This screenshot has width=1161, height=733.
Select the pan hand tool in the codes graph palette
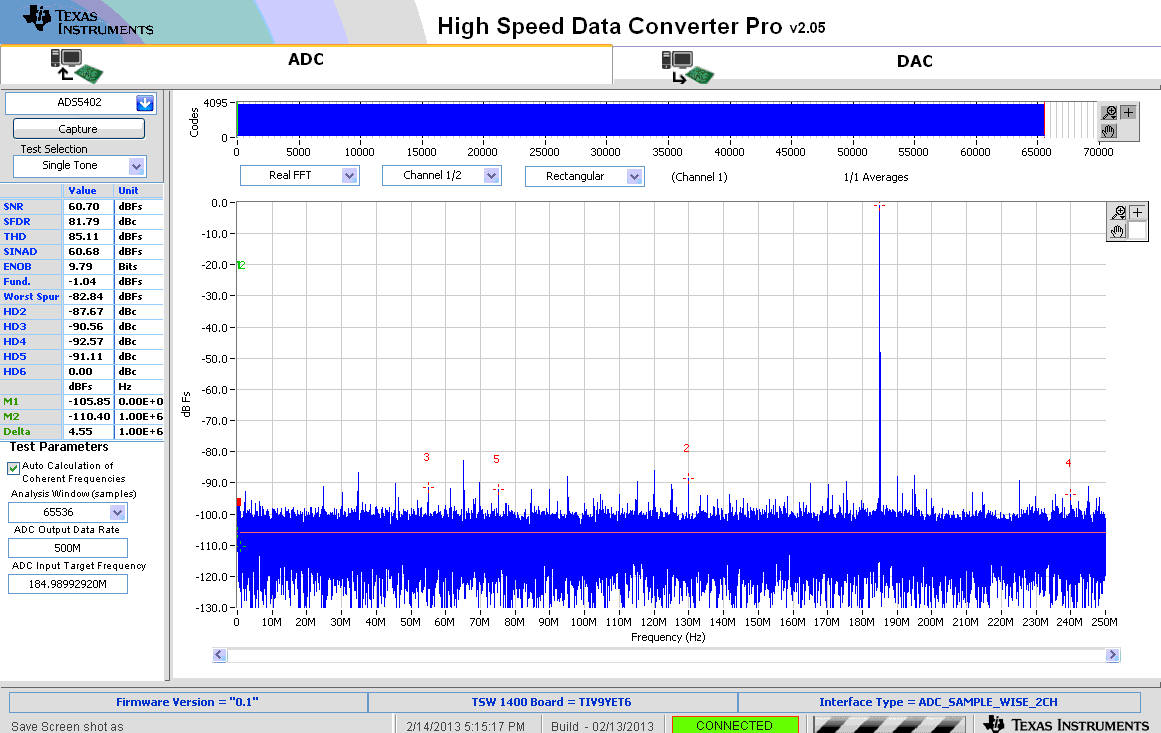tap(1109, 130)
